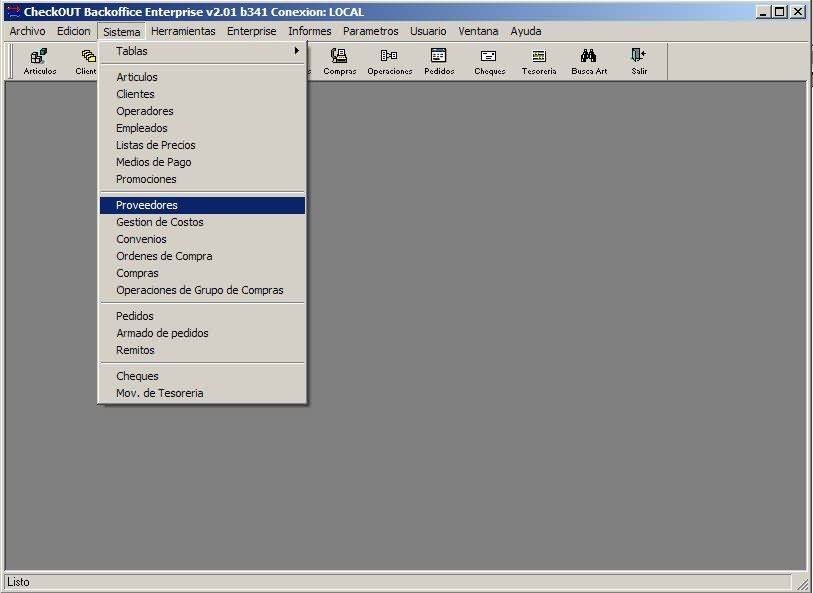
Task: Click the Busca Art binoculars icon
Action: tap(588, 62)
